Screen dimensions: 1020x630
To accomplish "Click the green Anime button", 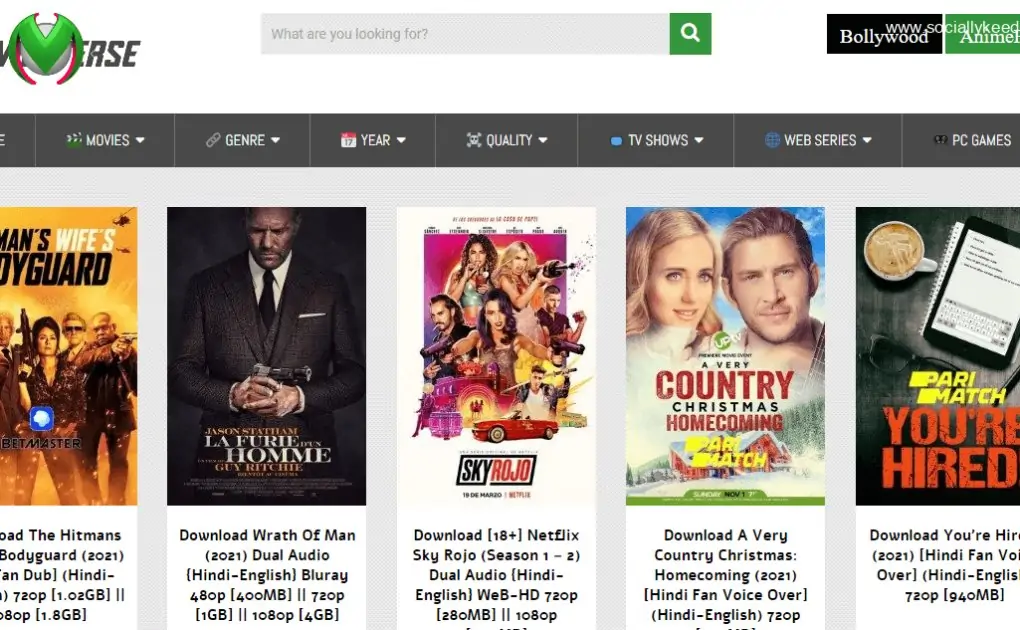I will (982, 34).
